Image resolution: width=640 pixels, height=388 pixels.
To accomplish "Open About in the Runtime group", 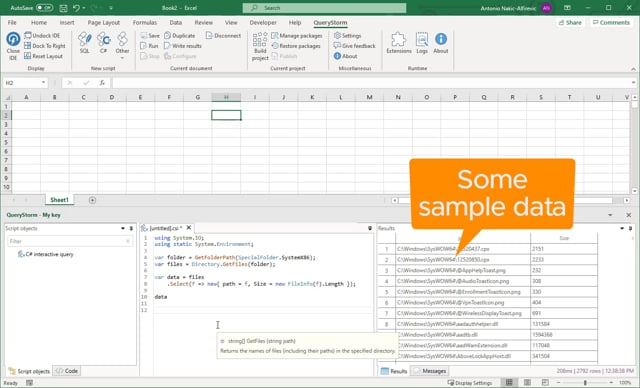I will pyautogui.click(x=441, y=43).
